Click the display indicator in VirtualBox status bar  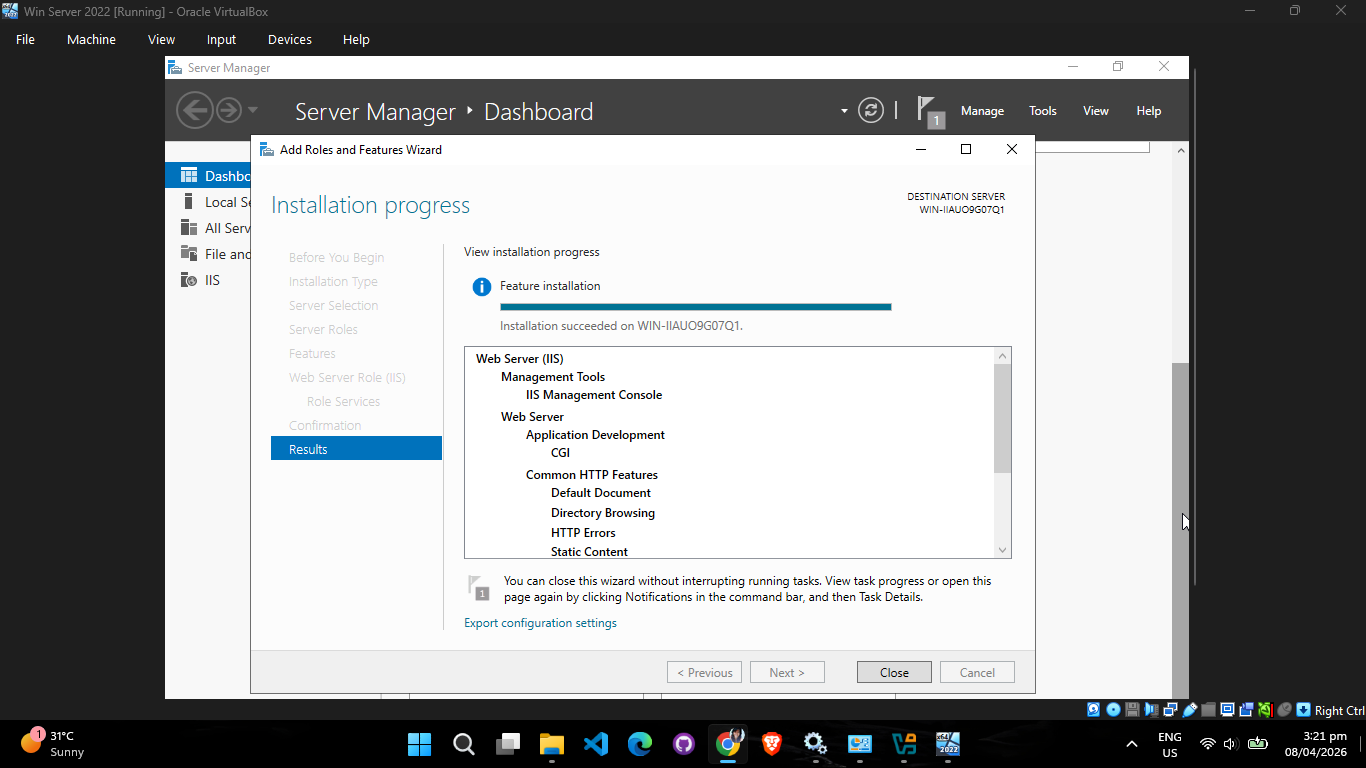[x=1227, y=710]
